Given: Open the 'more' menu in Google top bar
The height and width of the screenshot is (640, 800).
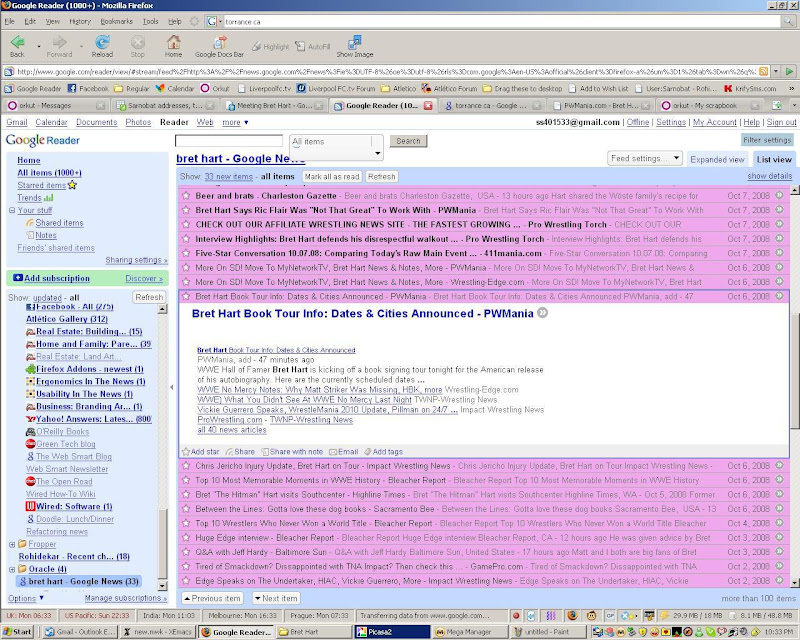Looking at the screenshot, I should [x=235, y=122].
